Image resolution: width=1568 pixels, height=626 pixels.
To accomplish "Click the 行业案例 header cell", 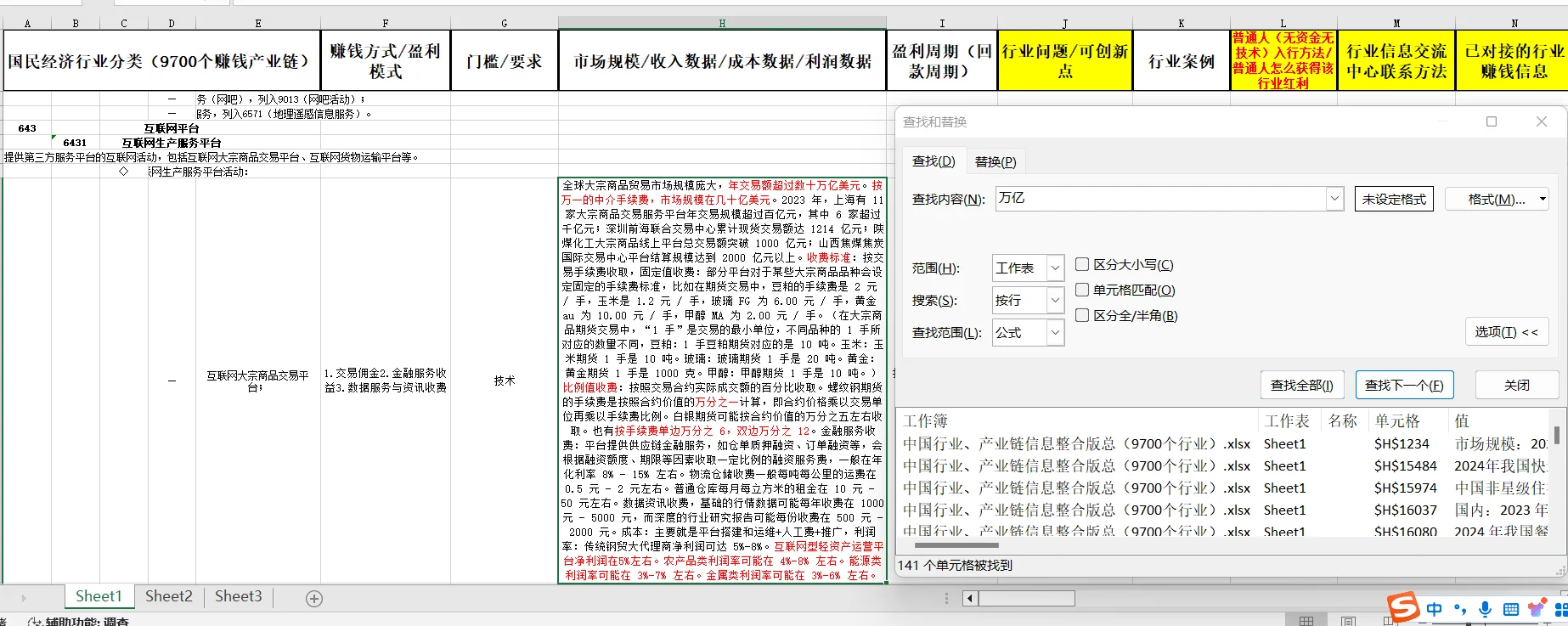I will tap(1182, 60).
